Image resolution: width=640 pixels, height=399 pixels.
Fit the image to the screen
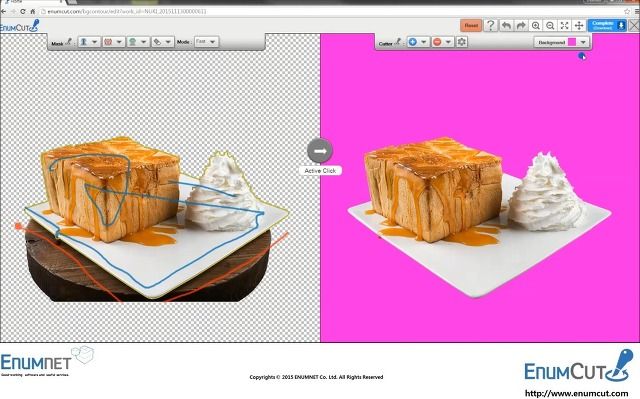pyautogui.click(x=564, y=25)
